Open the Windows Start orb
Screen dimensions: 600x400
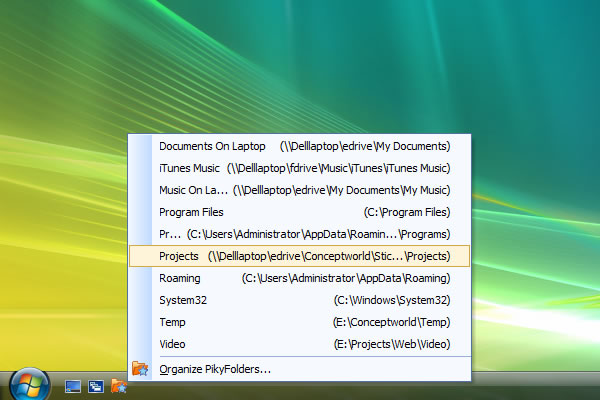click(x=29, y=384)
